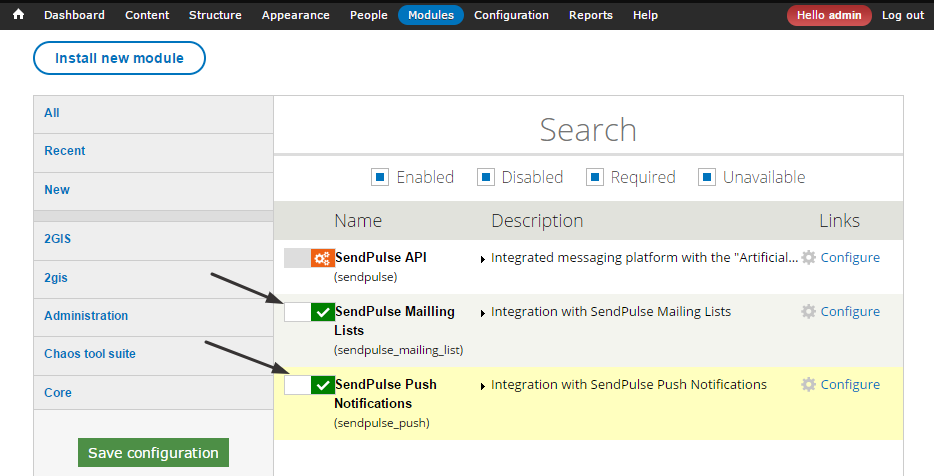Open the Reports admin menu
The width and height of the screenshot is (934, 476).
point(590,15)
